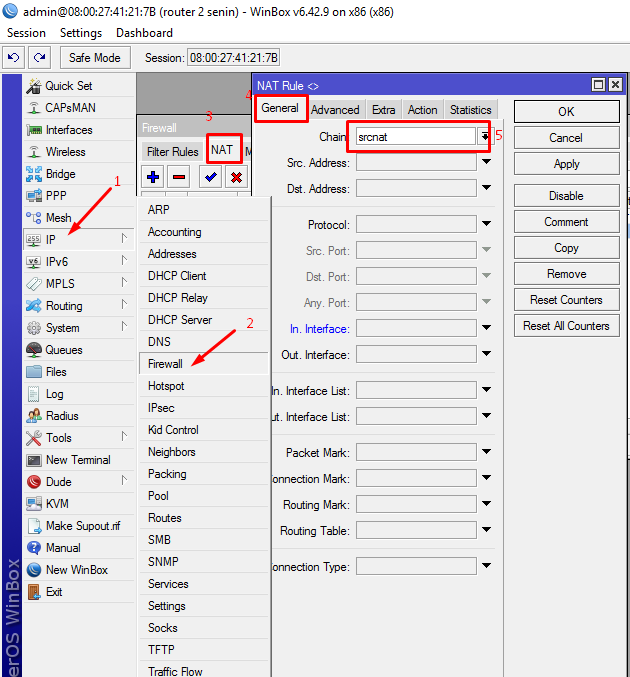Switch to the Advanced tab
This screenshot has width=630, height=677.
coord(335,110)
